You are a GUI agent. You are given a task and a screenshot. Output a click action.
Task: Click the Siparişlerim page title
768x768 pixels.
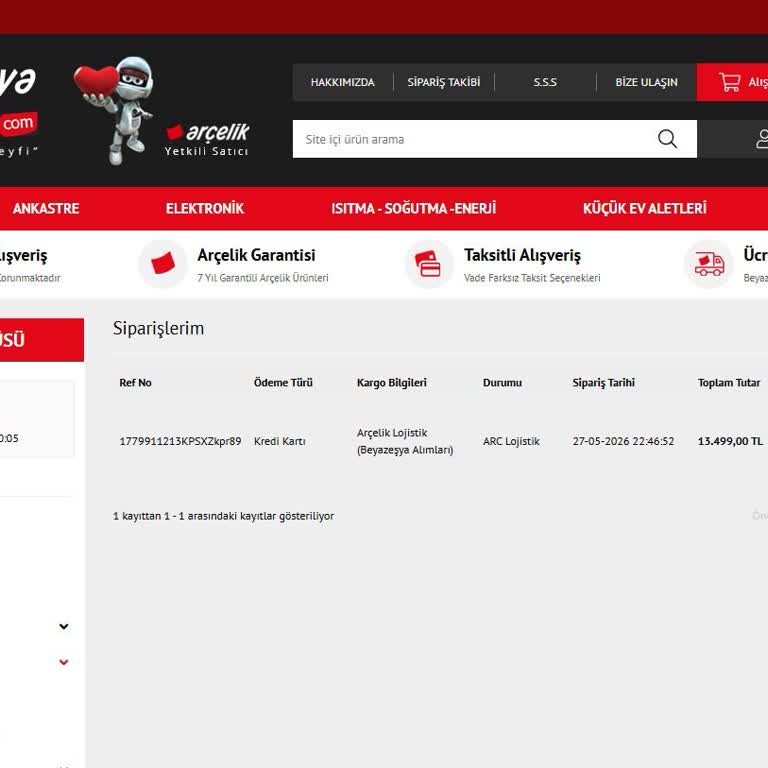tap(158, 328)
